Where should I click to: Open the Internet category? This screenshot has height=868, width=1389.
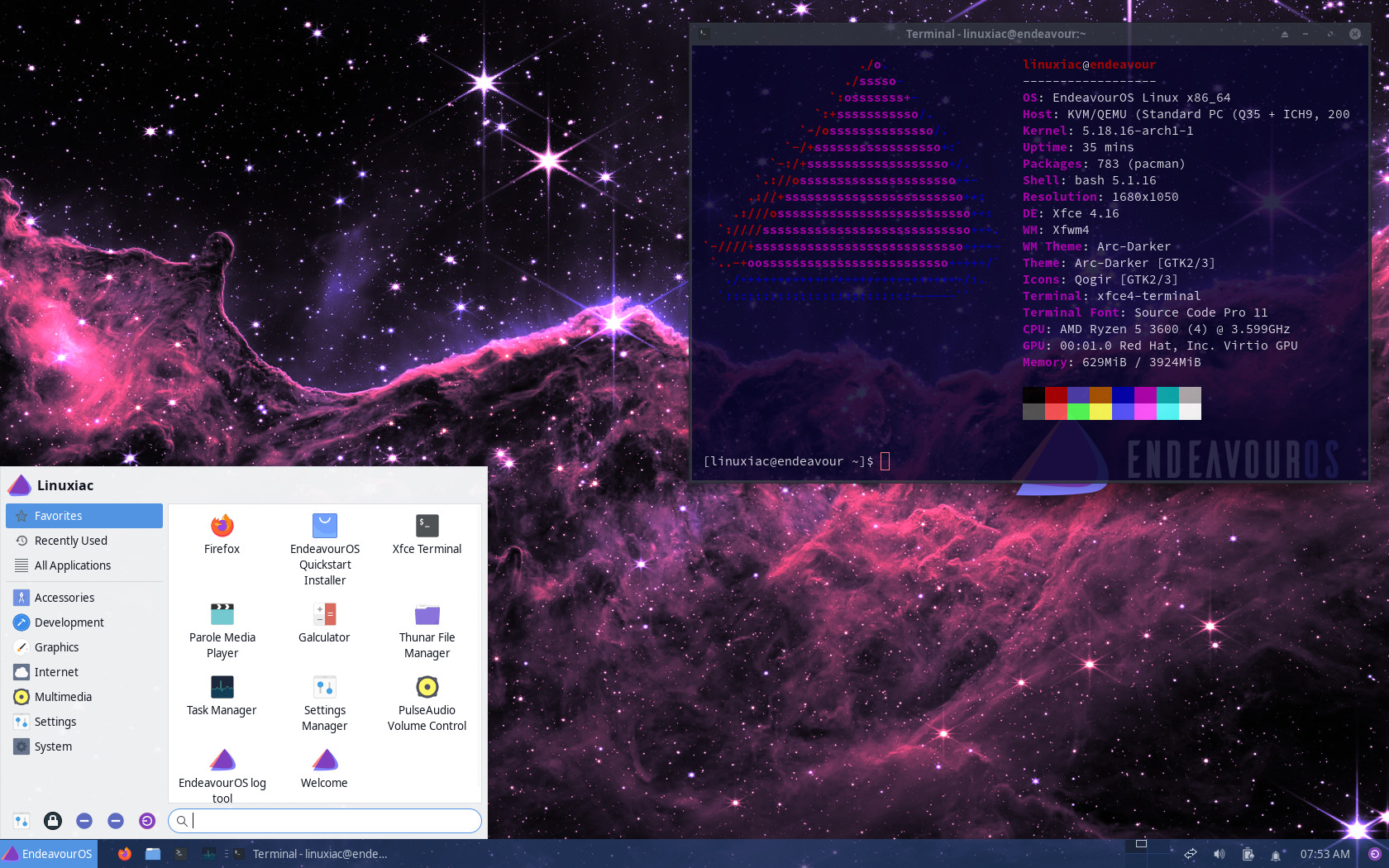[84, 672]
